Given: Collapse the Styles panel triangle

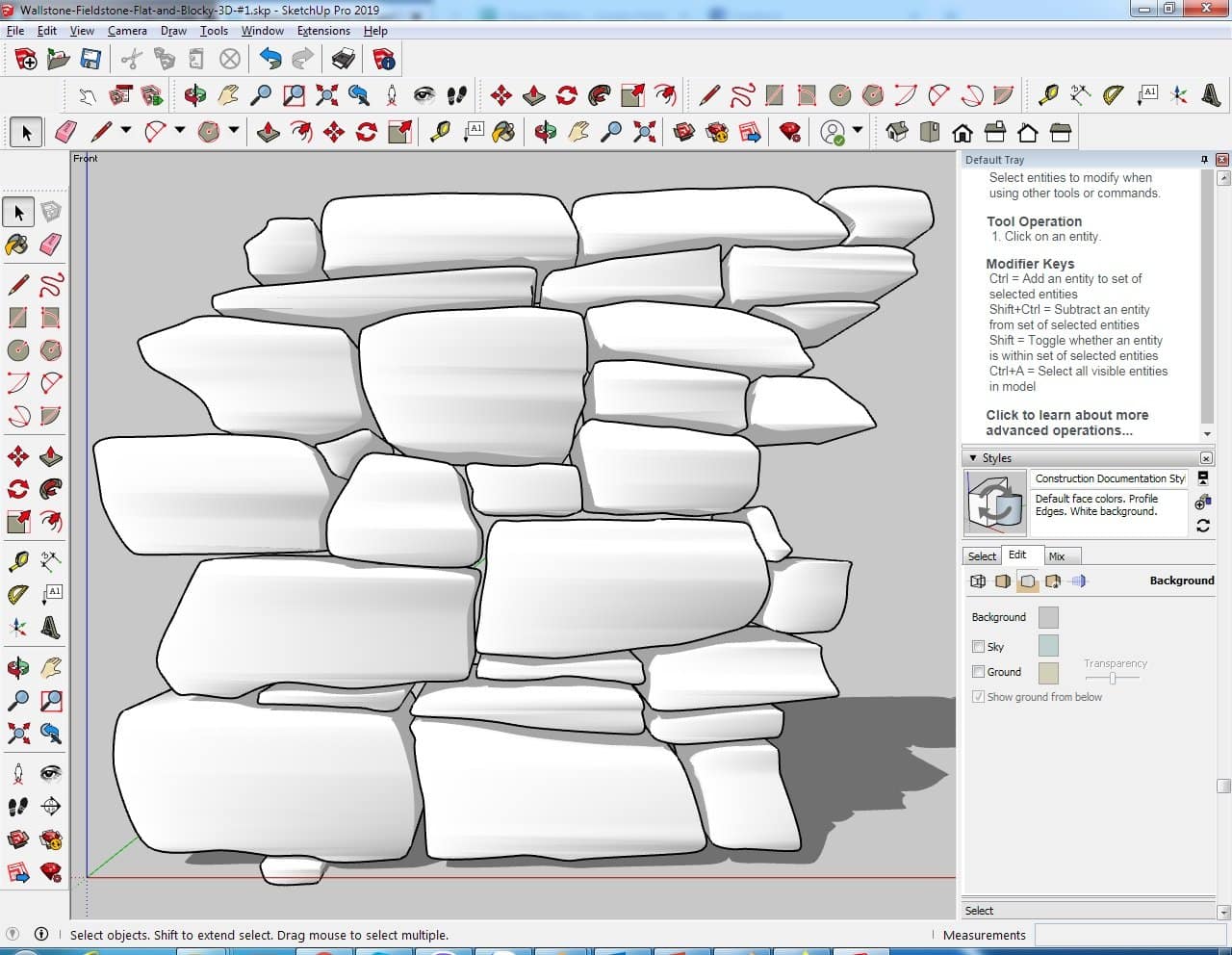Looking at the screenshot, I should coord(973,458).
